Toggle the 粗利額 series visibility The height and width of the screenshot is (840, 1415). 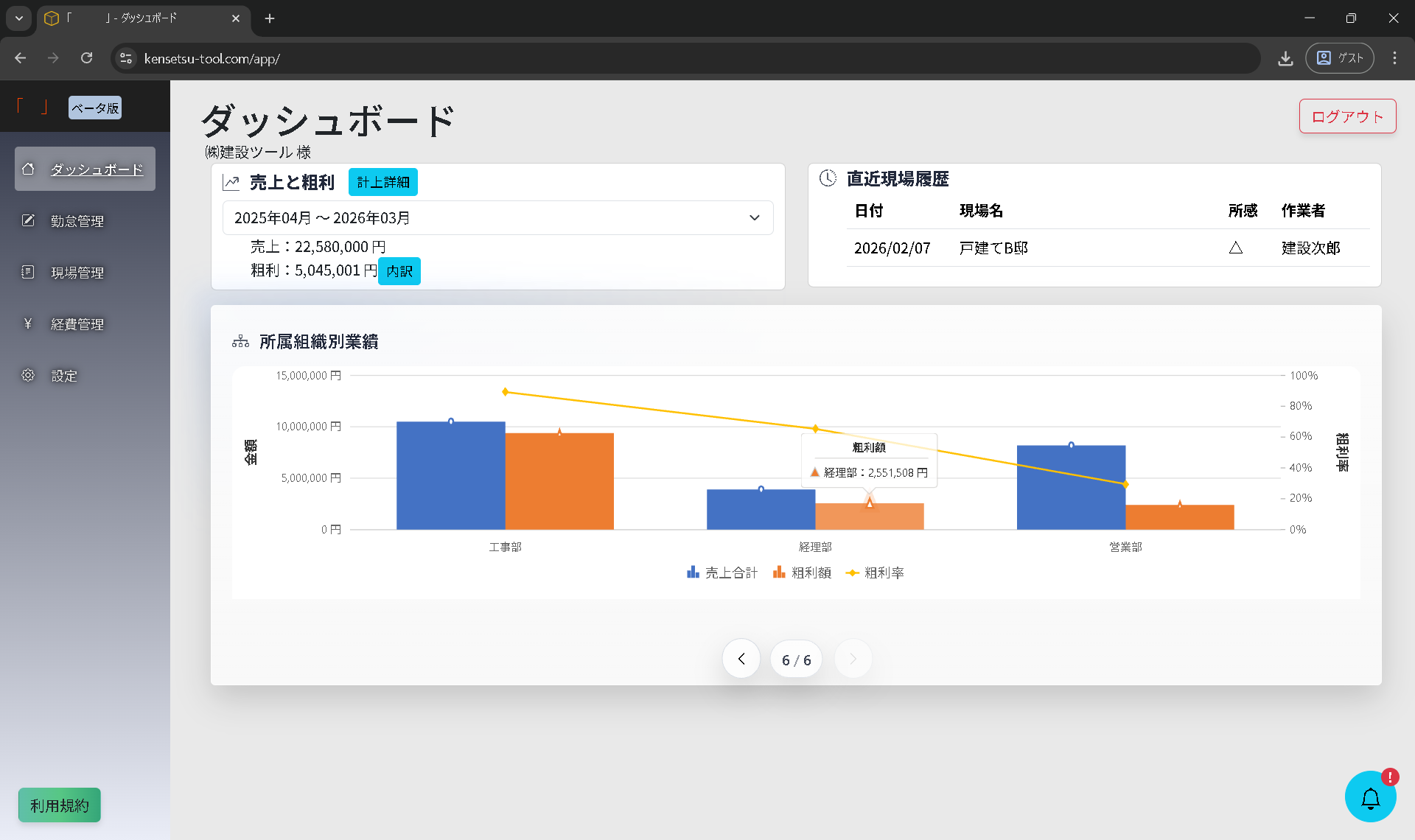[802, 573]
